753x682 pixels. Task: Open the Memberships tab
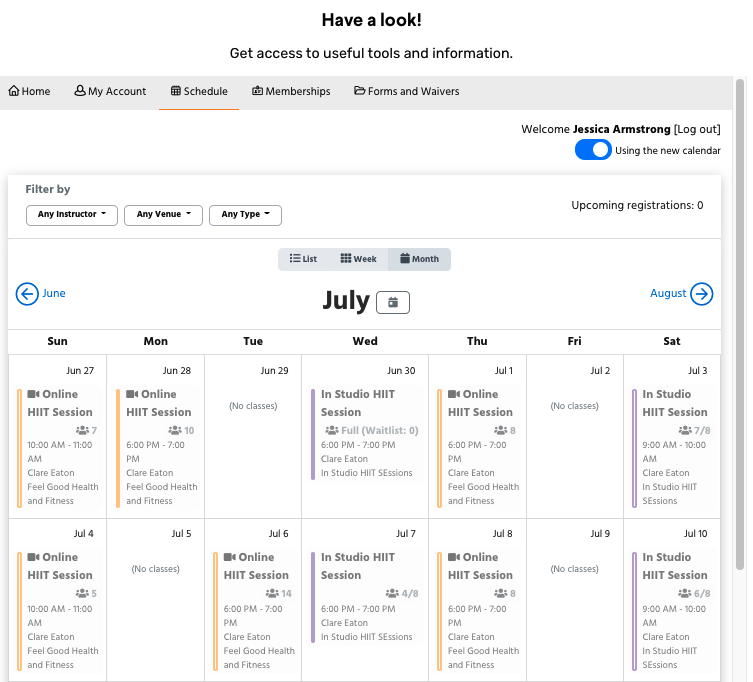291,91
